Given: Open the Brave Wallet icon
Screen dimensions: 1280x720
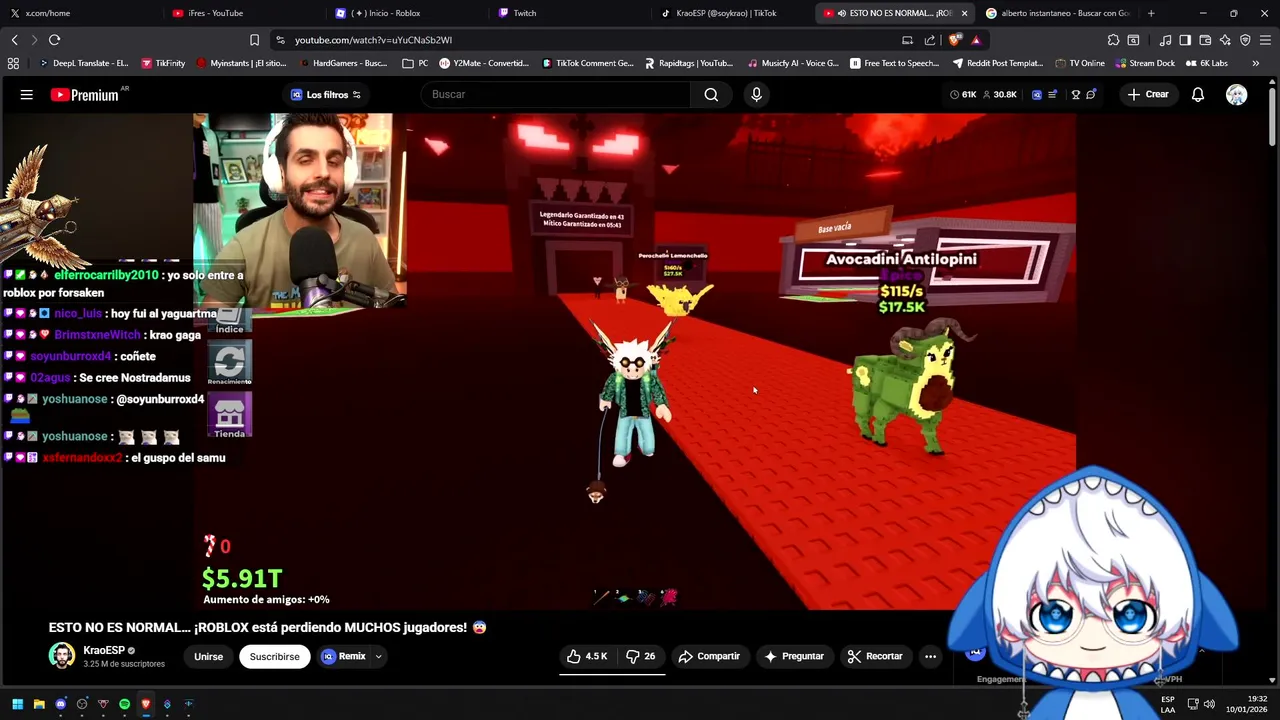Looking at the screenshot, I should click(1205, 40).
